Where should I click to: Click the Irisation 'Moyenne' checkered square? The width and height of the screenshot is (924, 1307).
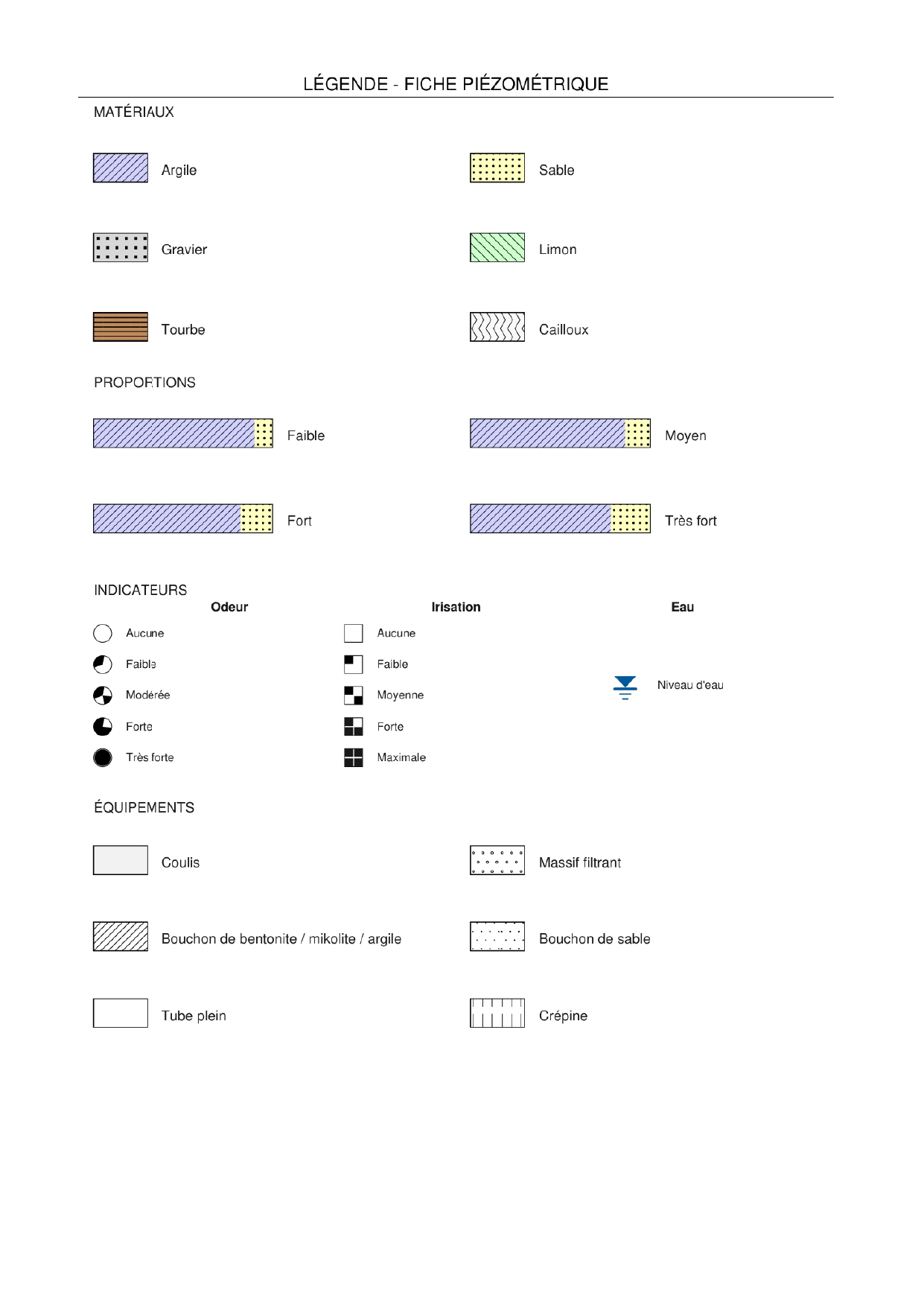tap(354, 696)
